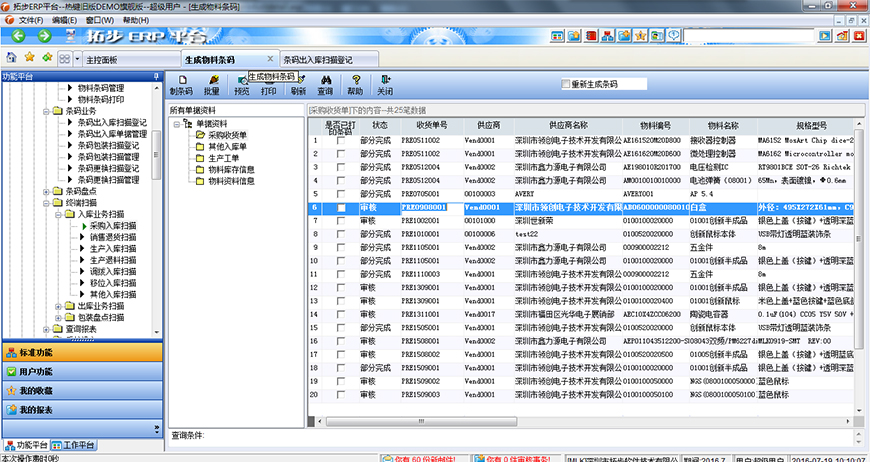The image size is (870, 462).
Task: Click the yellow star favorites icon
Action: coord(29,58)
